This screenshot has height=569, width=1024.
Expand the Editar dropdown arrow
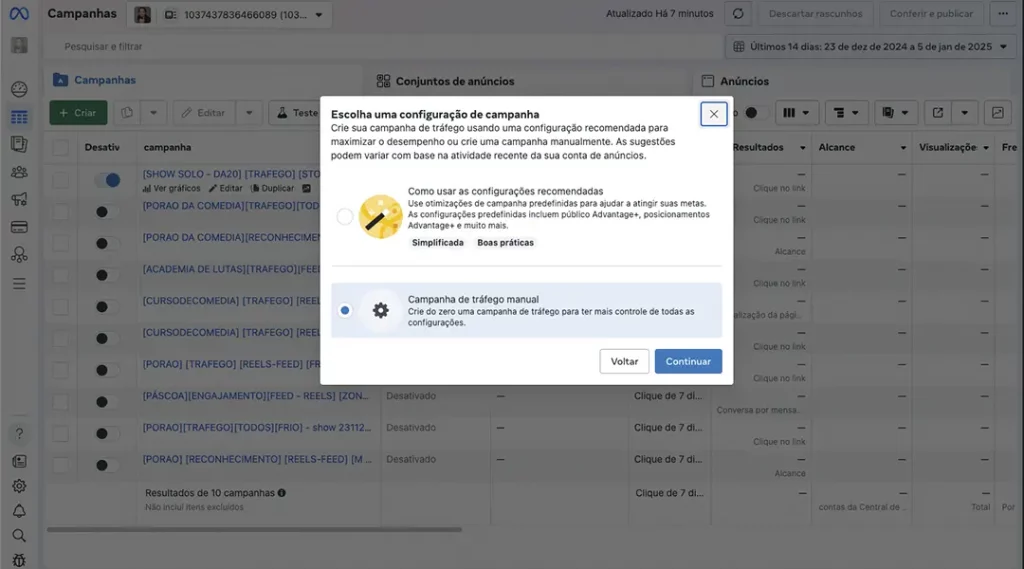(x=249, y=113)
